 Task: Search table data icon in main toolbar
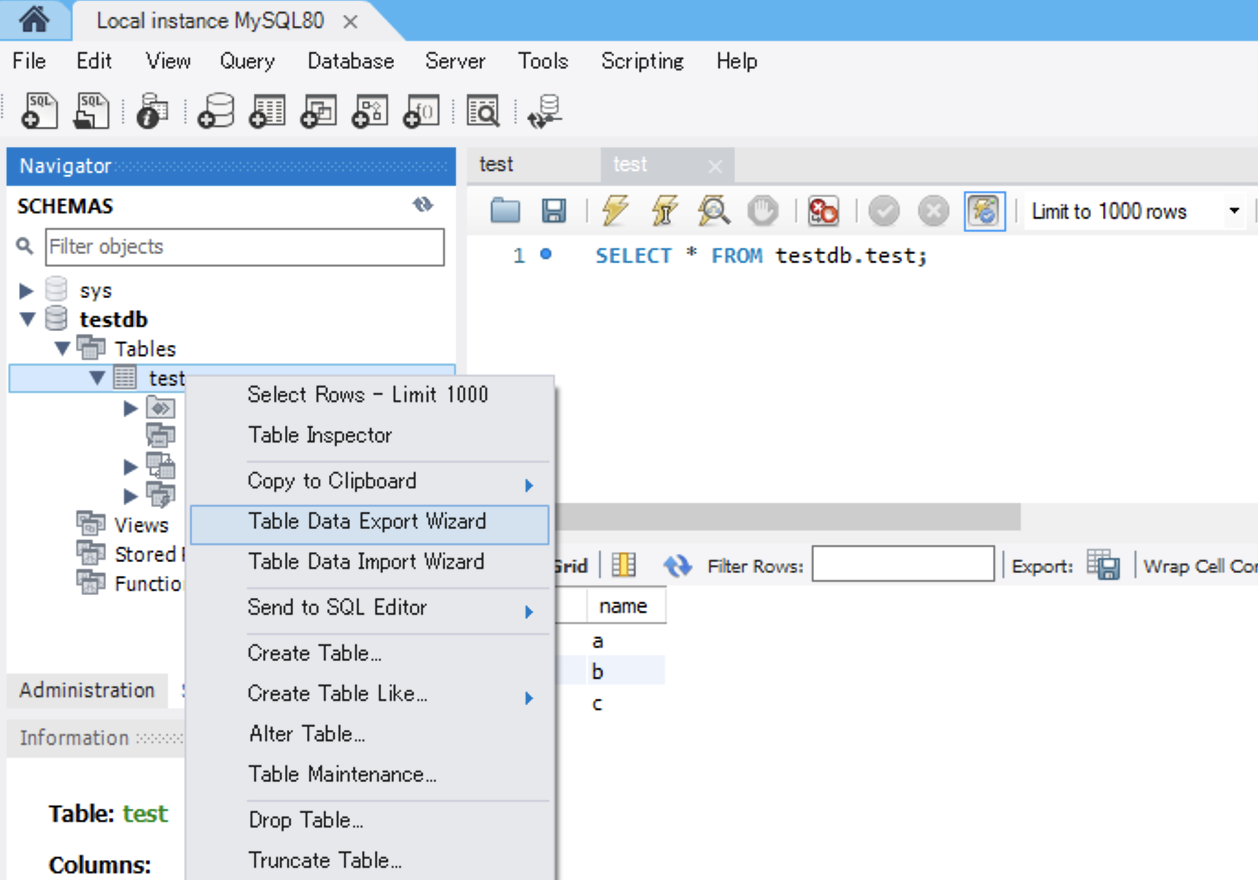coord(483,110)
